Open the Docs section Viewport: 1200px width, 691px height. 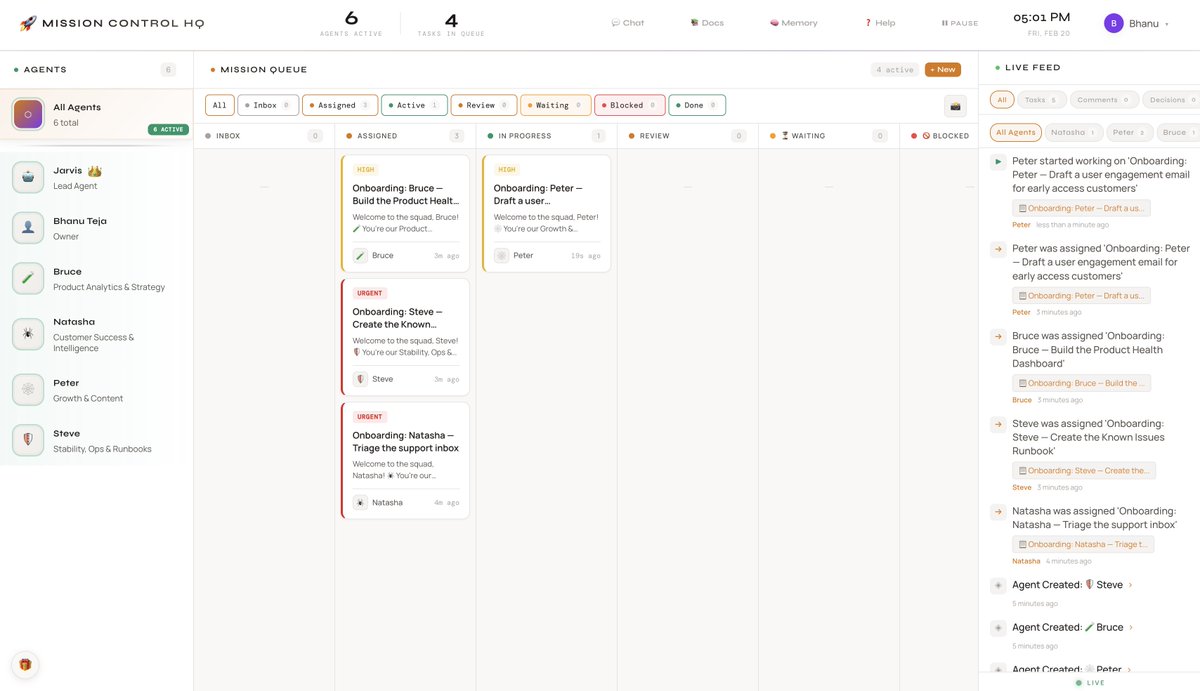(707, 23)
